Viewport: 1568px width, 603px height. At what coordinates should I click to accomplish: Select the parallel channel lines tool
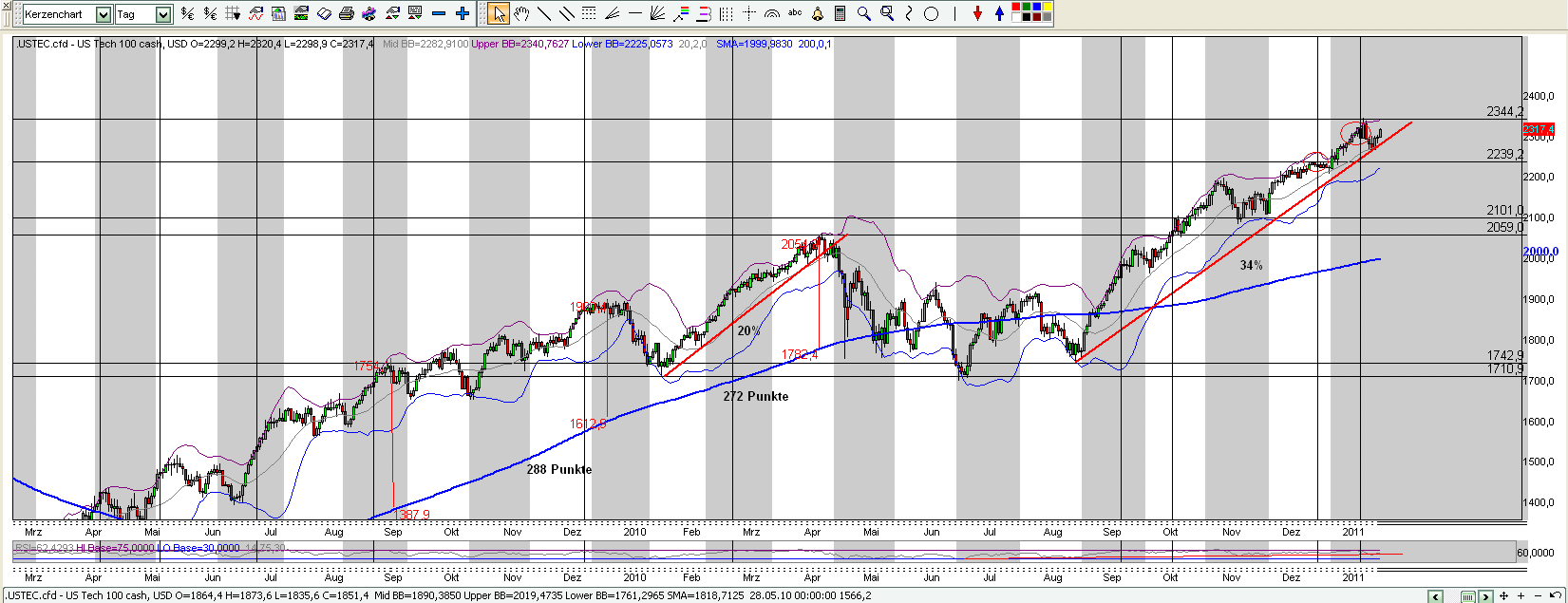pos(567,13)
